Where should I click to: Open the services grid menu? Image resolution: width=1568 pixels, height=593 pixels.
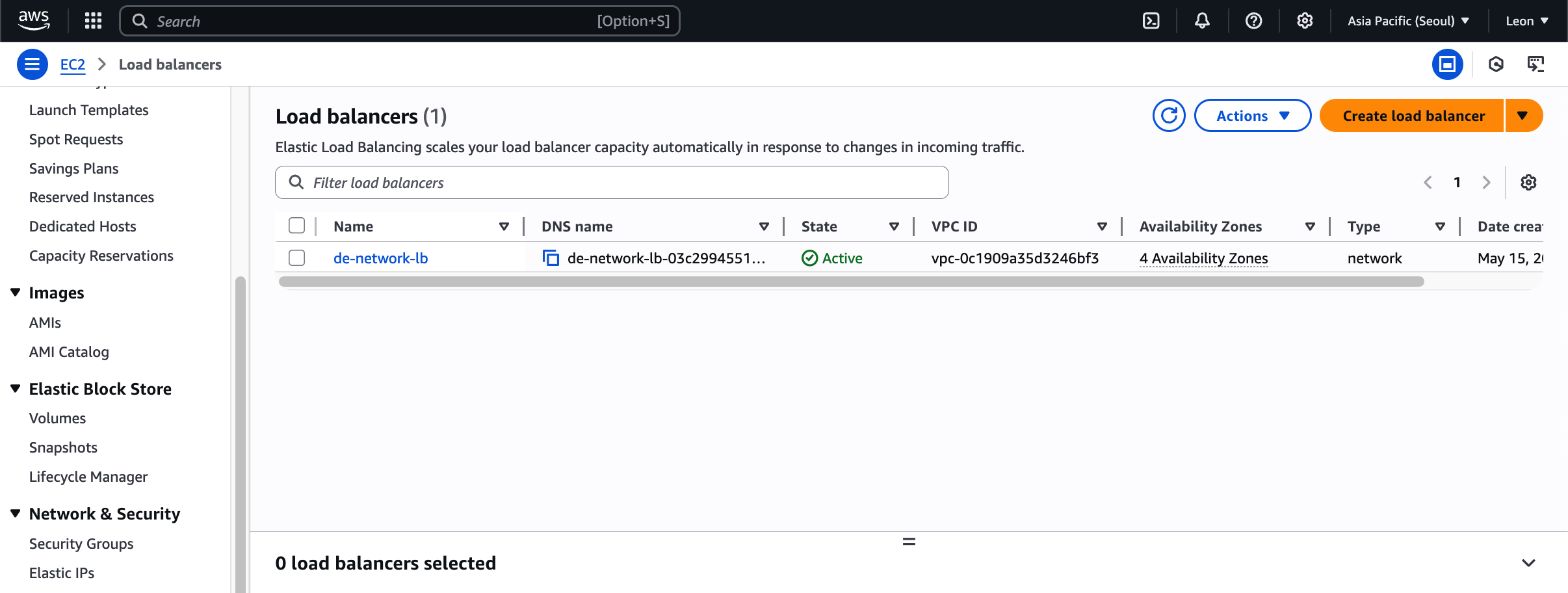(x=93, y=21)
